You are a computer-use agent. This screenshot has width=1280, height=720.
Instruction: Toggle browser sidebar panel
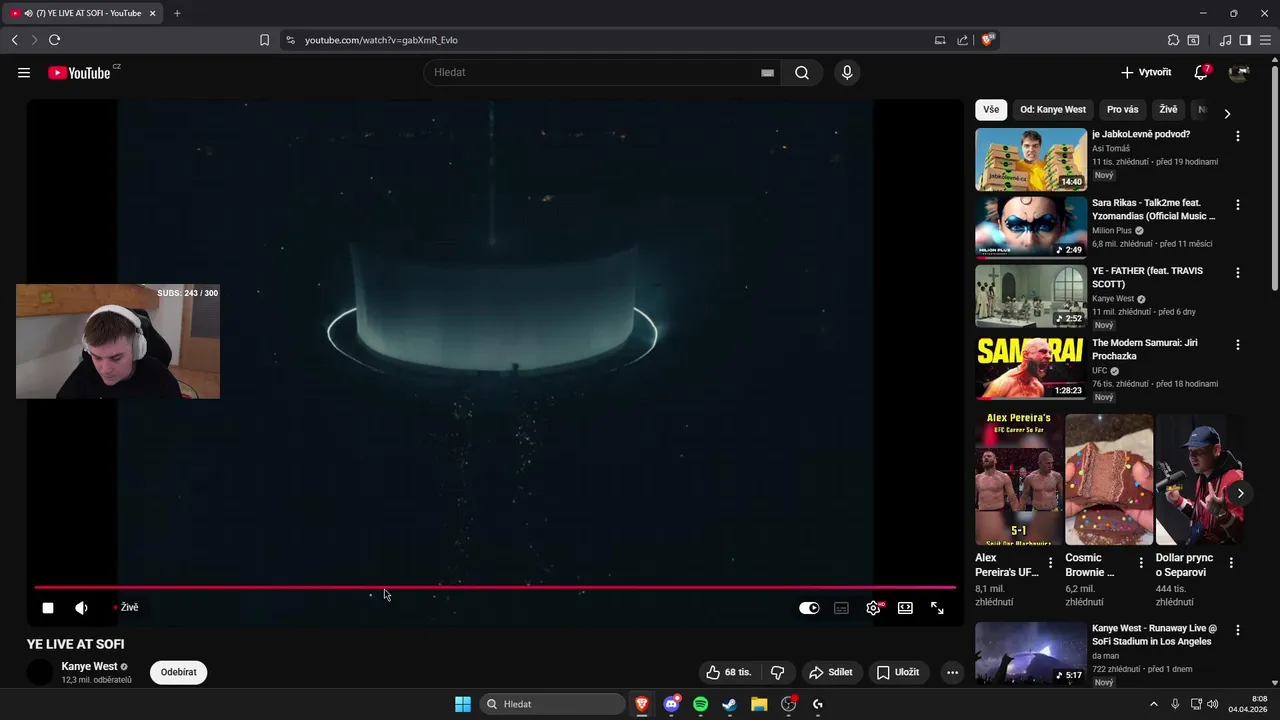[x=1245, y=40]
